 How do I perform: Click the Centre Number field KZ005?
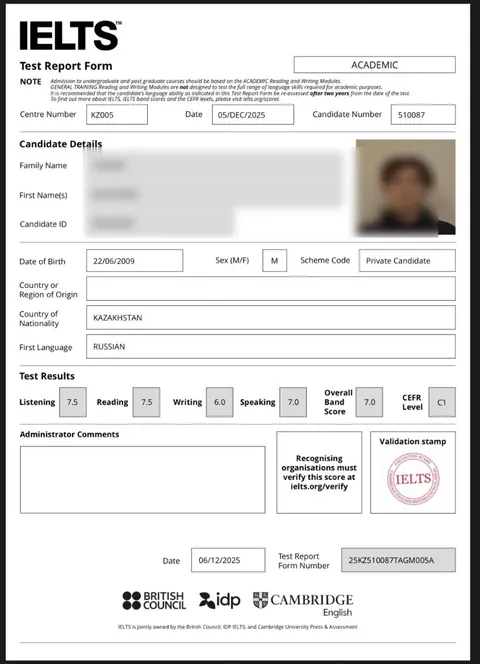point(117,115)
